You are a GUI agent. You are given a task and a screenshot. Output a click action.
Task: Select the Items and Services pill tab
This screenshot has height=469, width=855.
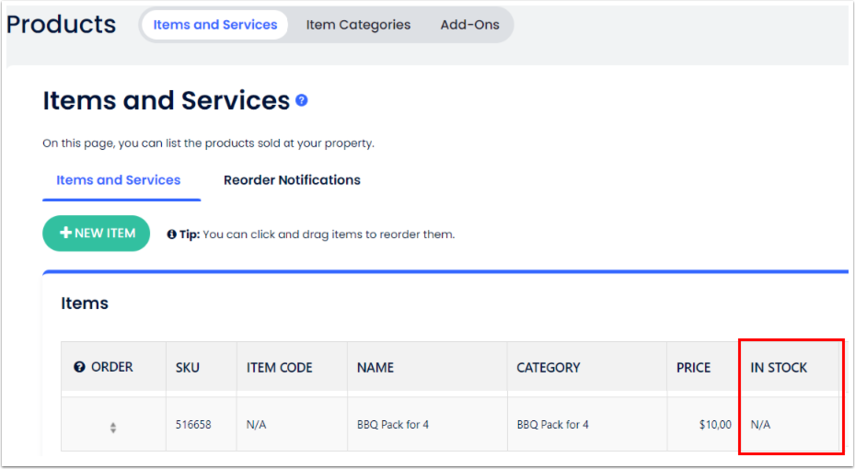tap(215, 25)
